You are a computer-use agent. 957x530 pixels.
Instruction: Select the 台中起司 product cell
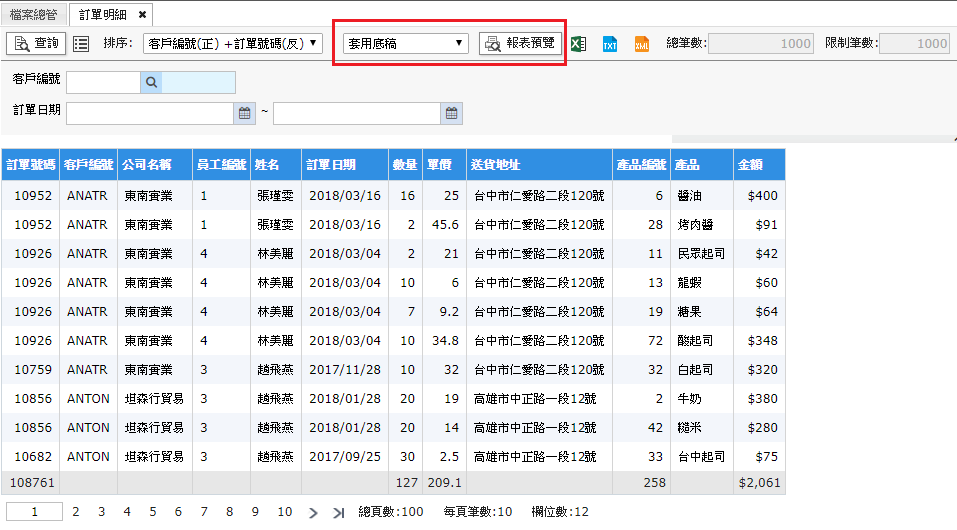tap(702, 457)
